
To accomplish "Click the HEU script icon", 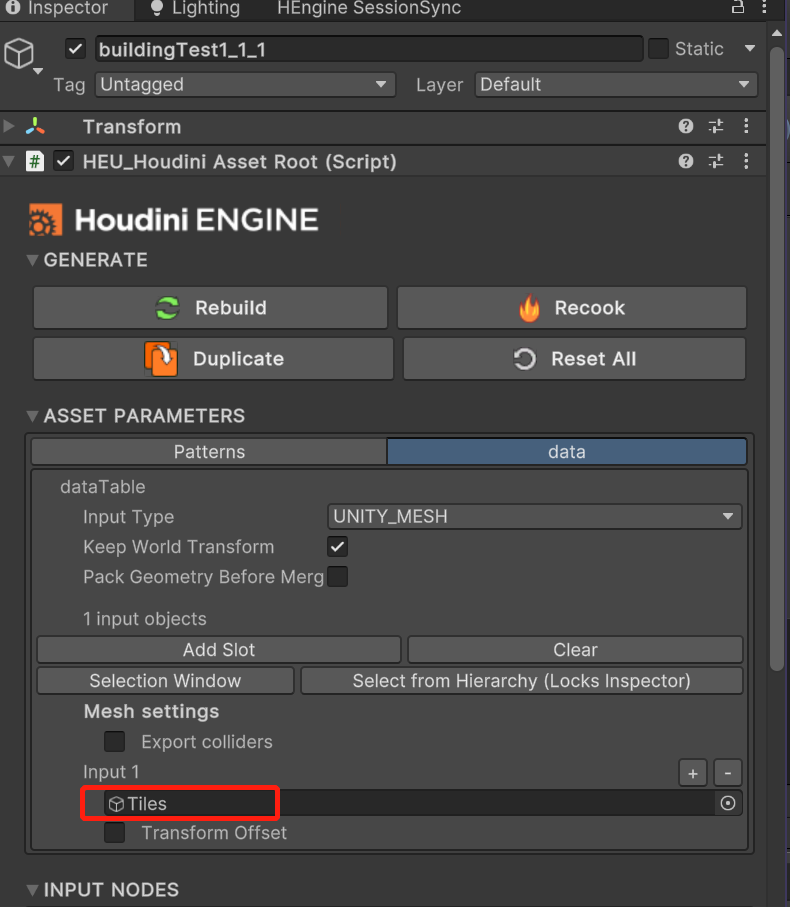I will click(x=35, y=161).
